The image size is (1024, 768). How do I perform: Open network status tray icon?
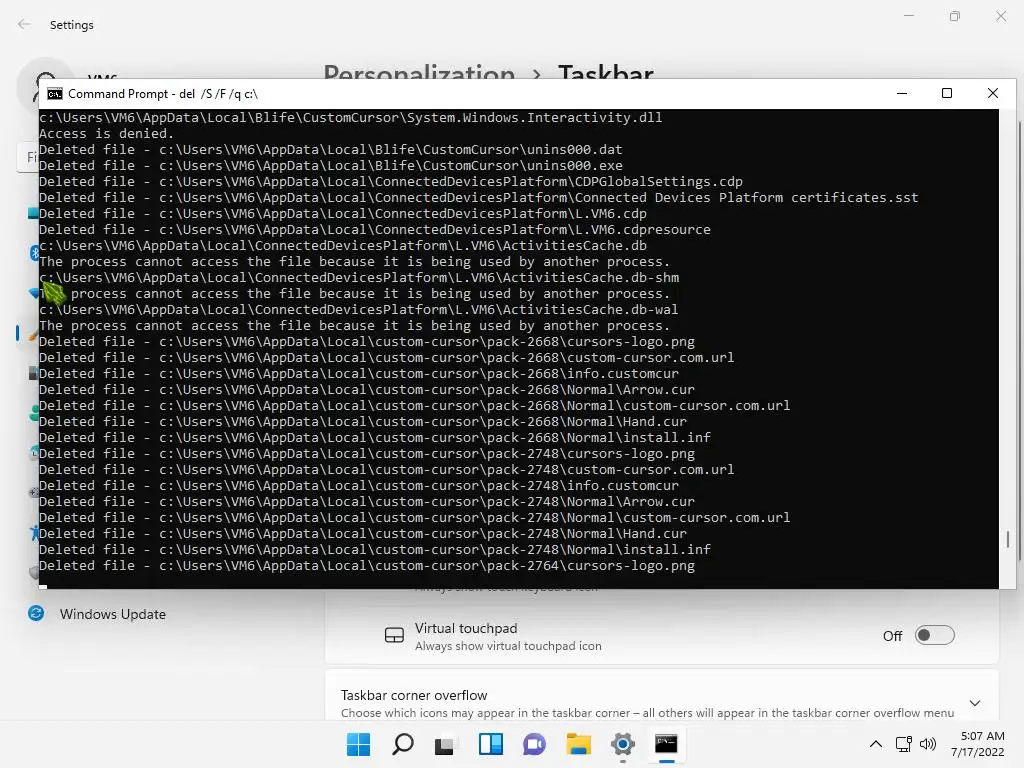[x=904, y=744]
